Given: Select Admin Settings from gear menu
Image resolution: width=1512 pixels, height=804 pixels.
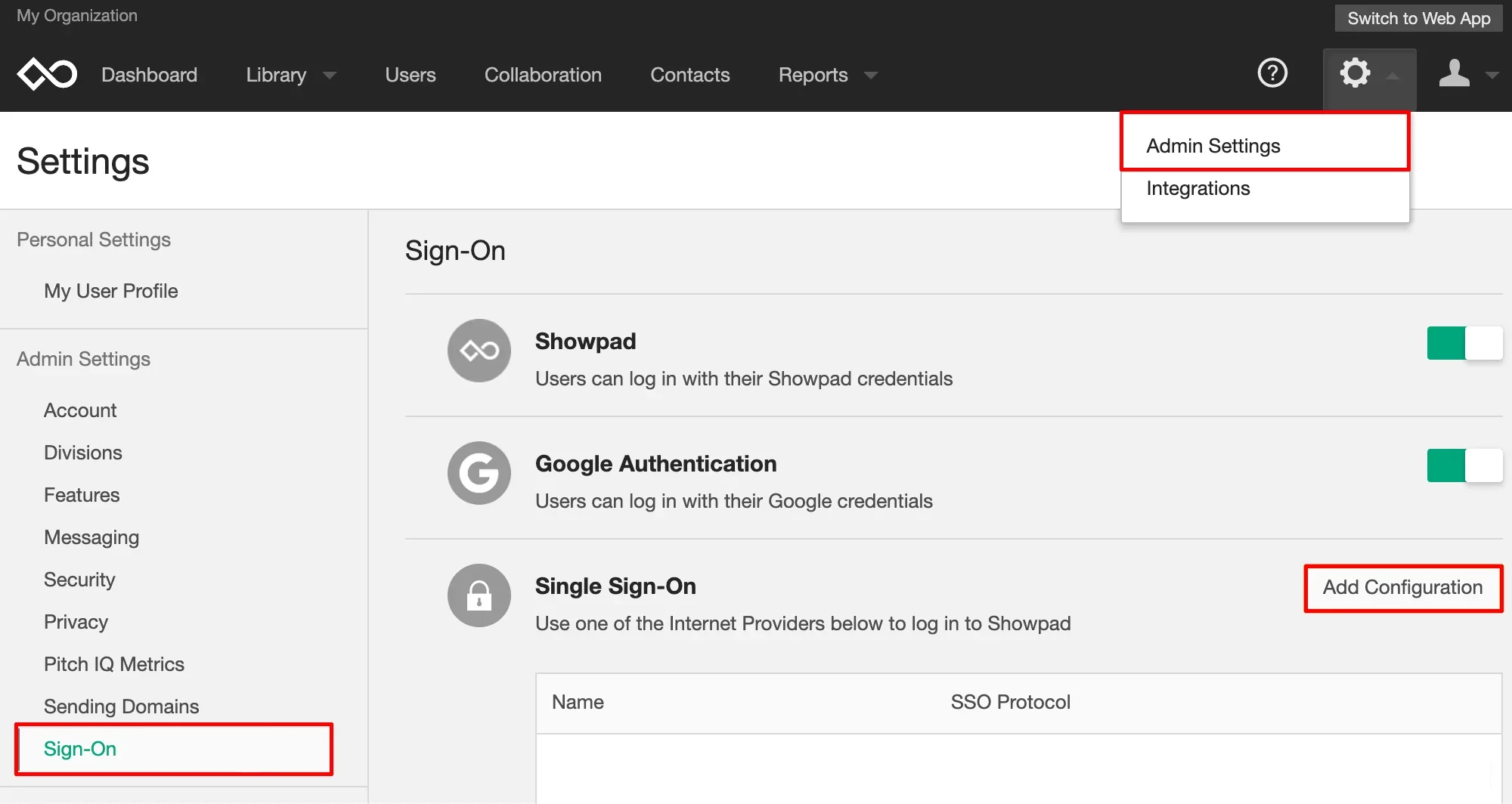Looking at the screenshot, I should pos(1265,146).
